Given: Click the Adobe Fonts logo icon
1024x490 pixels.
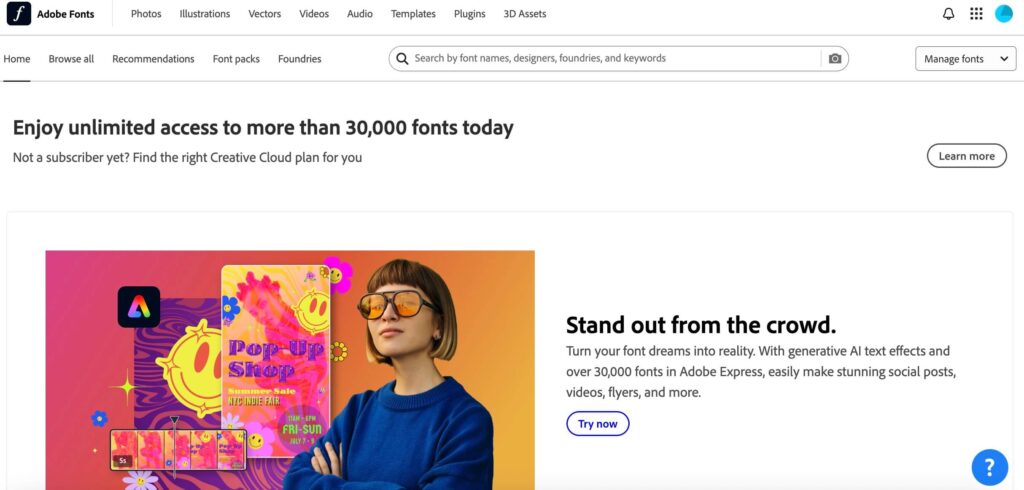Looking at the screenshot, I should 19,14.
